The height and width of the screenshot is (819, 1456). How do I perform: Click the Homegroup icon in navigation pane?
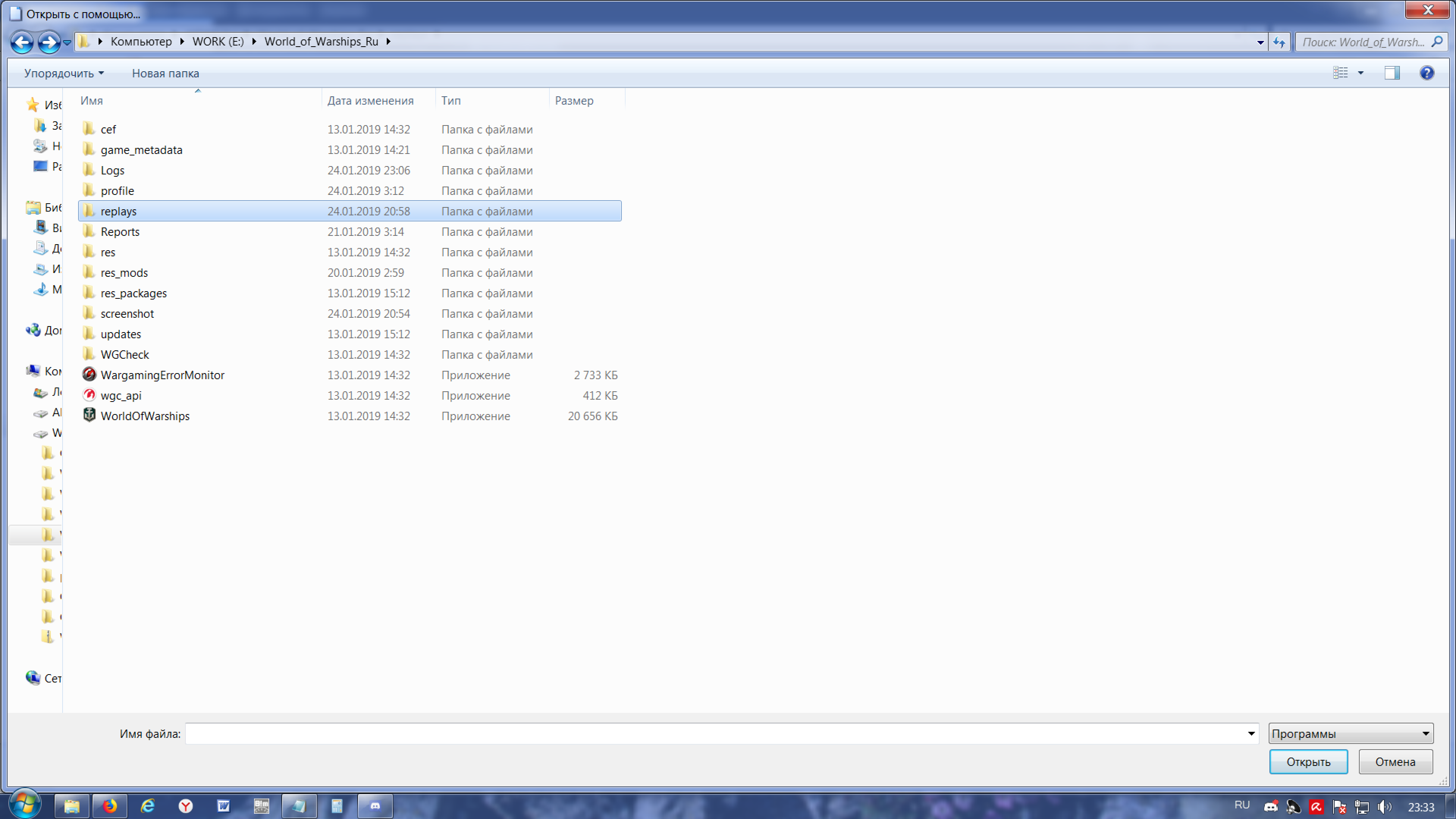point(33,330)
